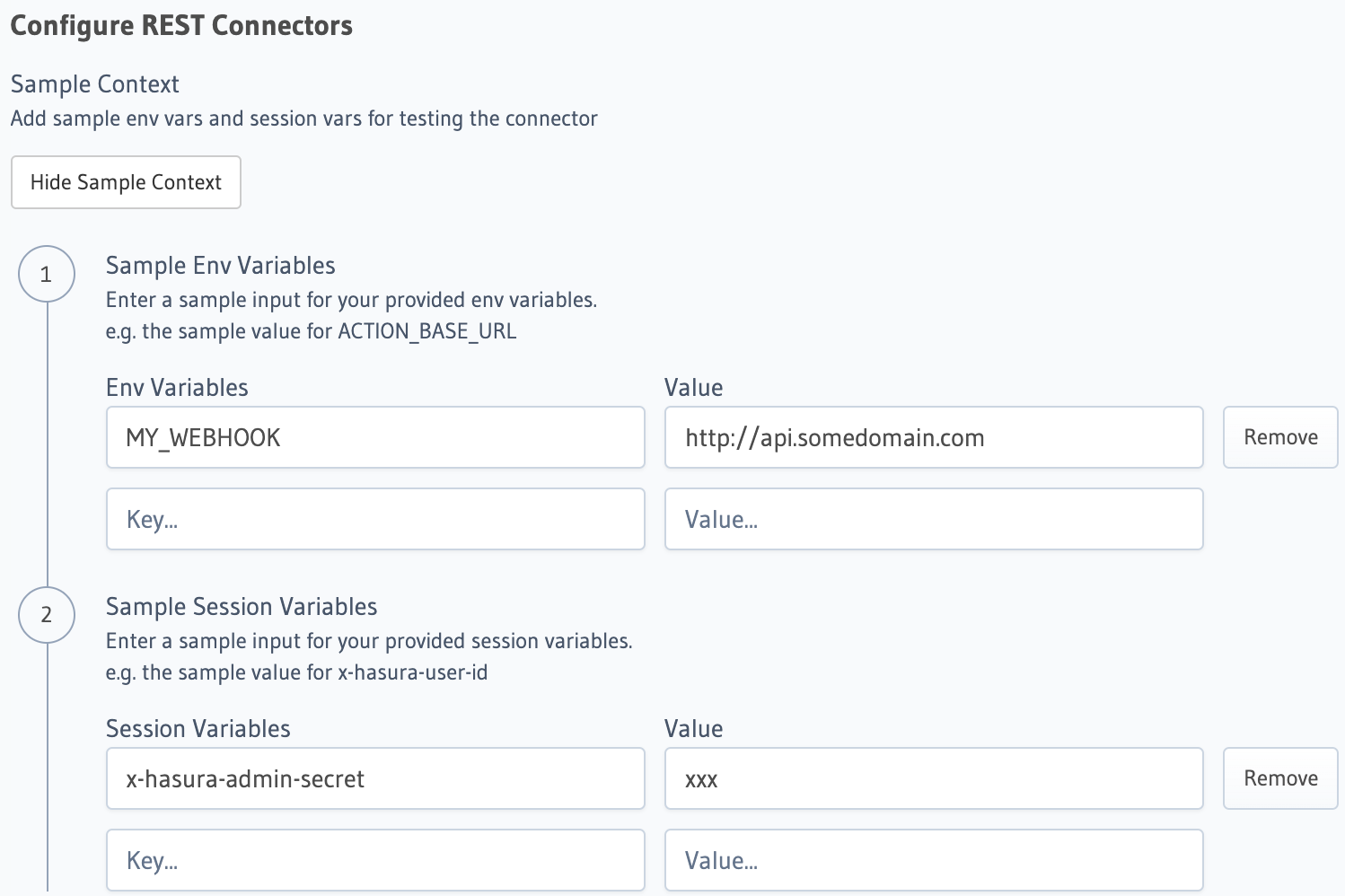The width and height of the screenshot is (1345, 896).
Task: Click the empty Key field under Session Variables
Action: click(x=374, y=860)
